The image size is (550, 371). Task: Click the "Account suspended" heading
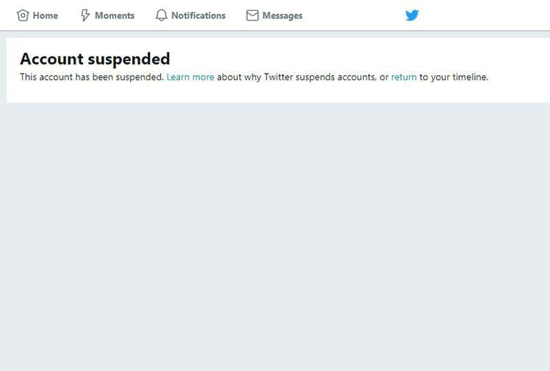95,59
